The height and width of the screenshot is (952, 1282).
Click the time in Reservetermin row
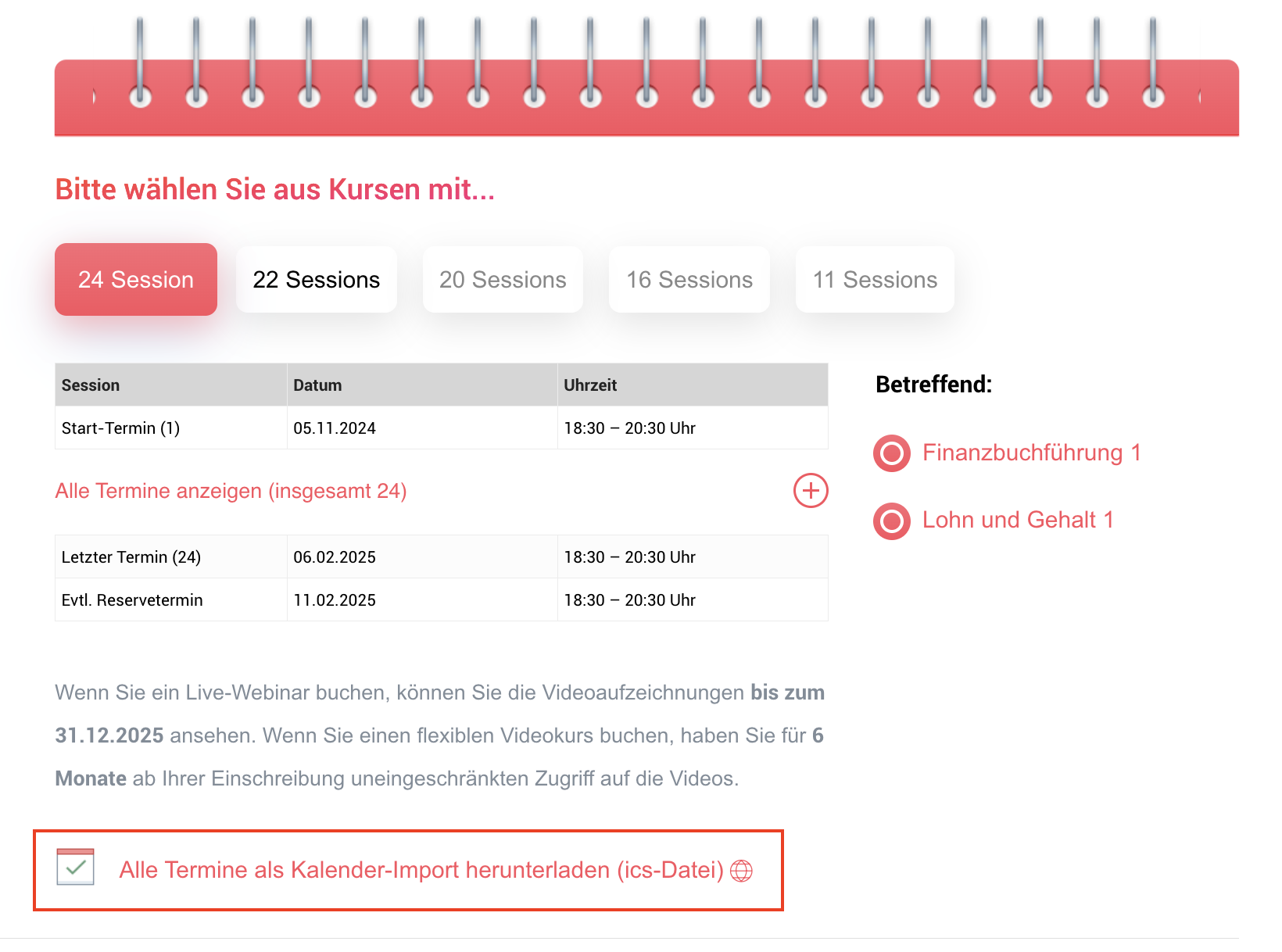click(630, 600)
